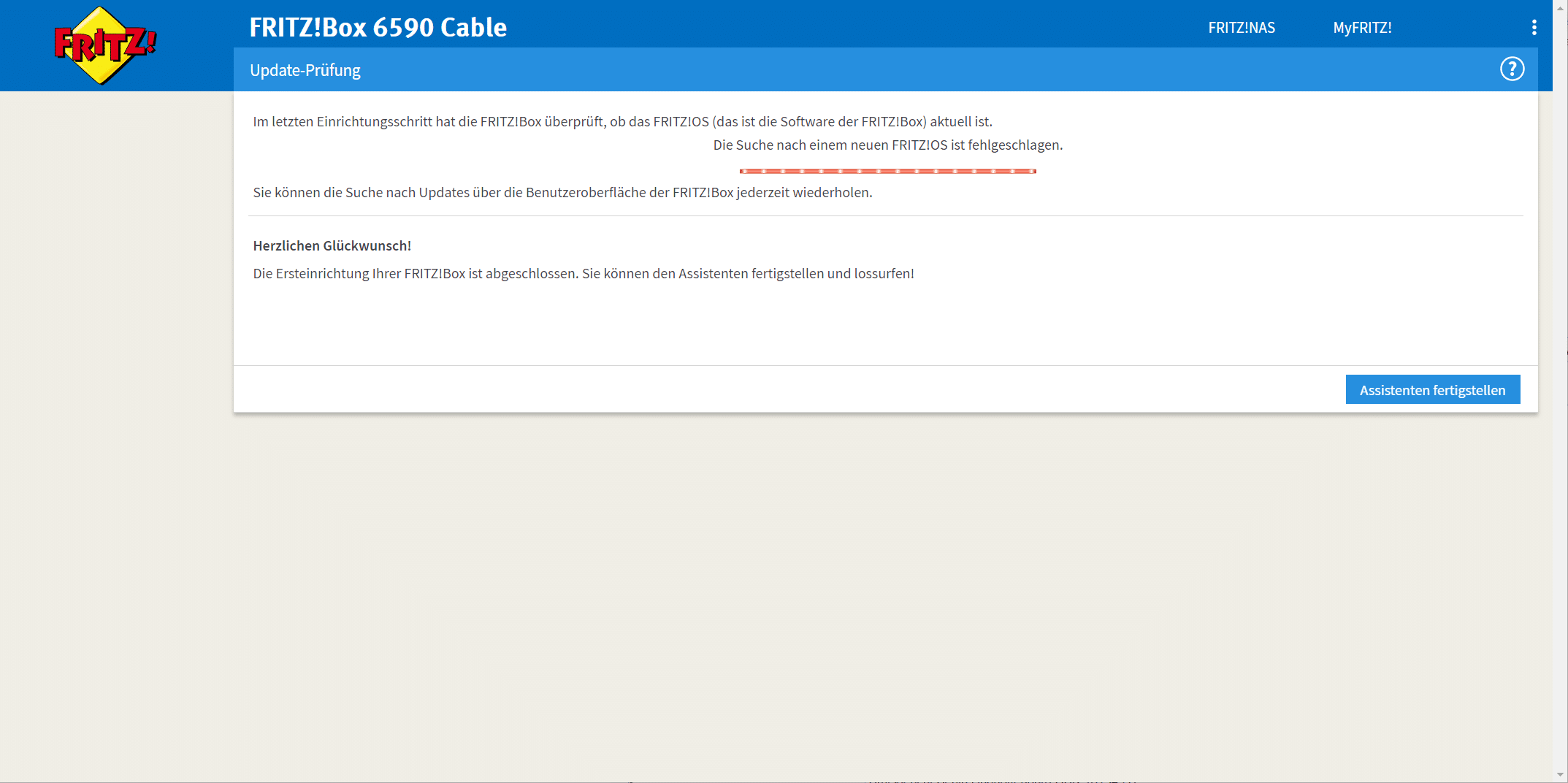Open the three-dot overflow menu

coord(1534,28)
